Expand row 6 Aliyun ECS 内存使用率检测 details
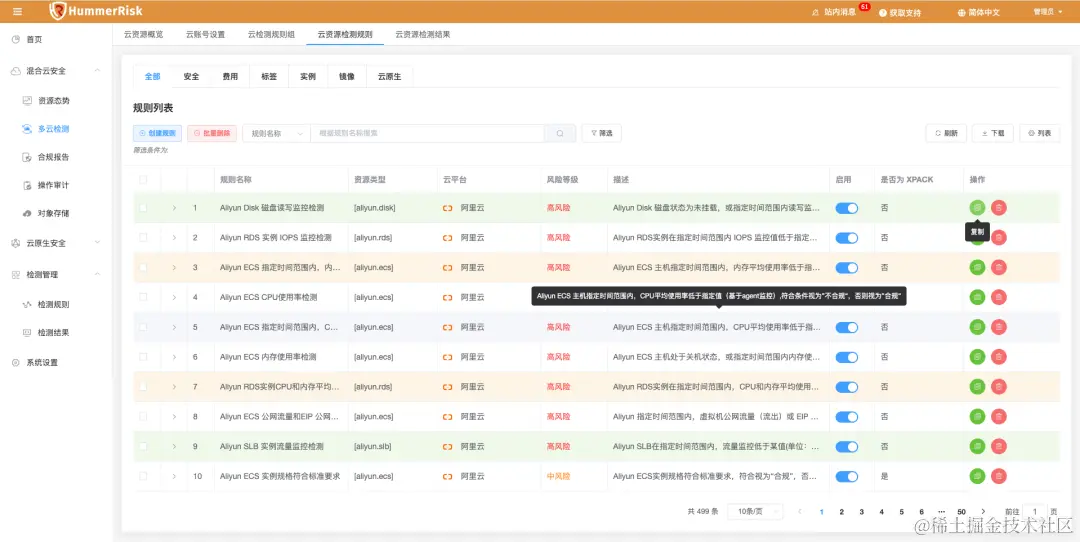Image resolution: width=1080 pixels, height=542 pixels. tap(174, 357)
